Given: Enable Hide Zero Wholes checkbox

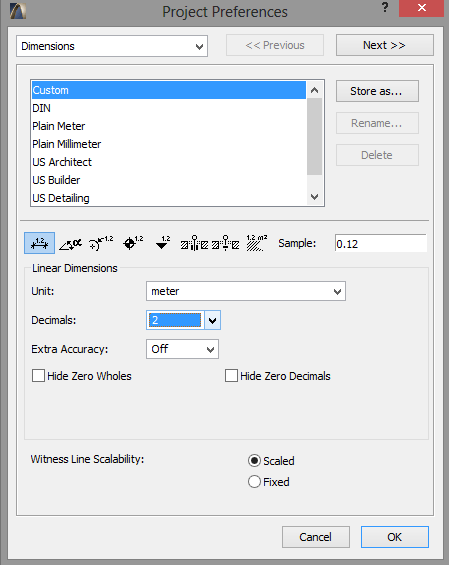Looking at the screenshot, I should point(38,375).
